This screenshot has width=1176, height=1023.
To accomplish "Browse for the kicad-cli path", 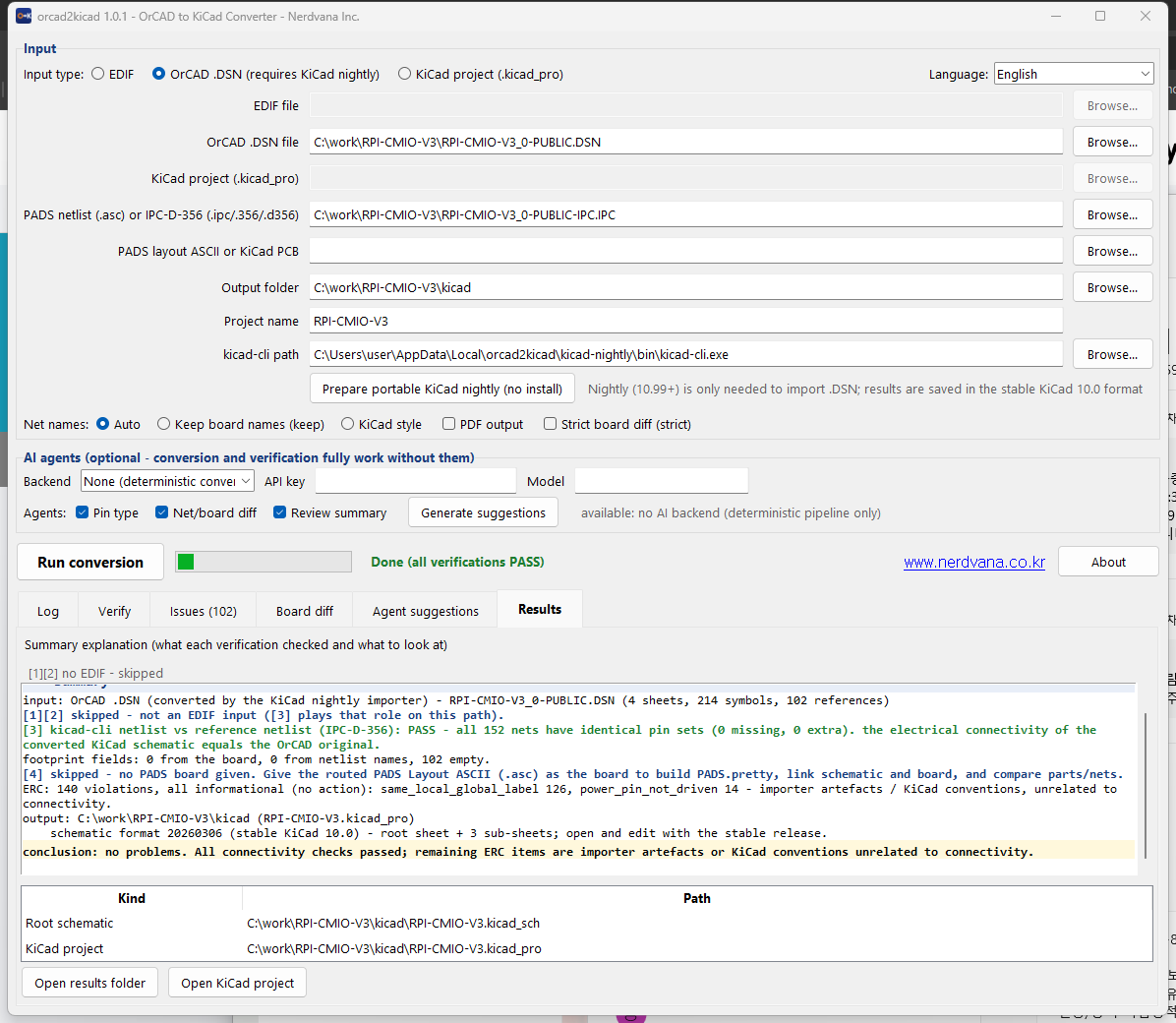I will pos(1112,354).
